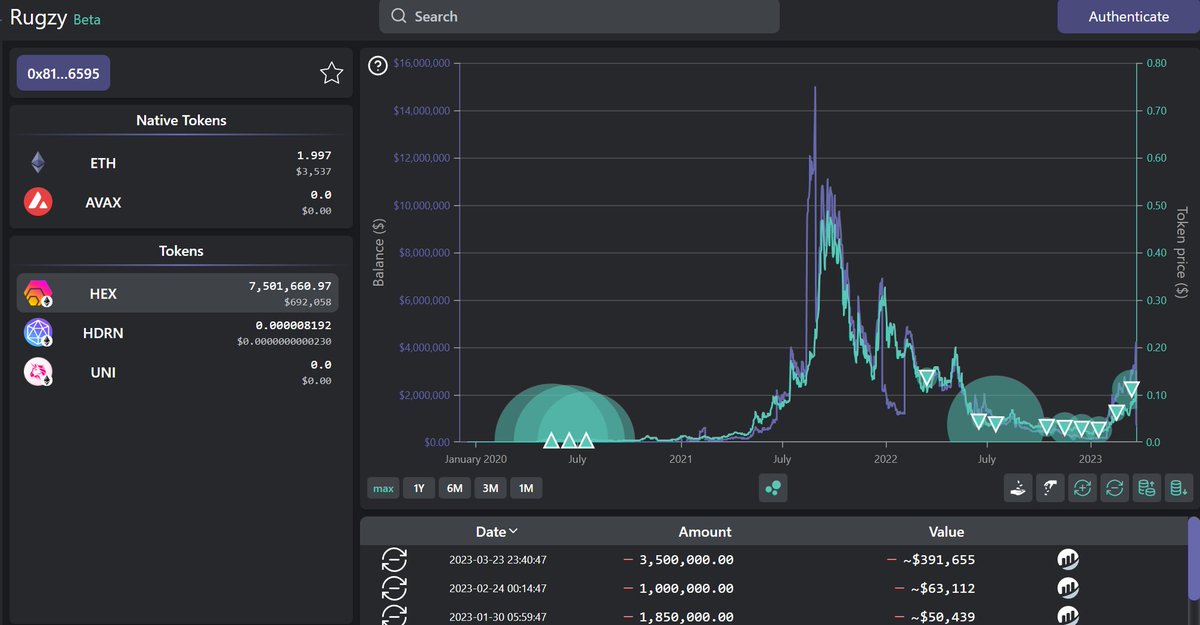Toggle the bubbles display button below chart
The width and height of the screenshot is (1200, 625).
(773, 488)
